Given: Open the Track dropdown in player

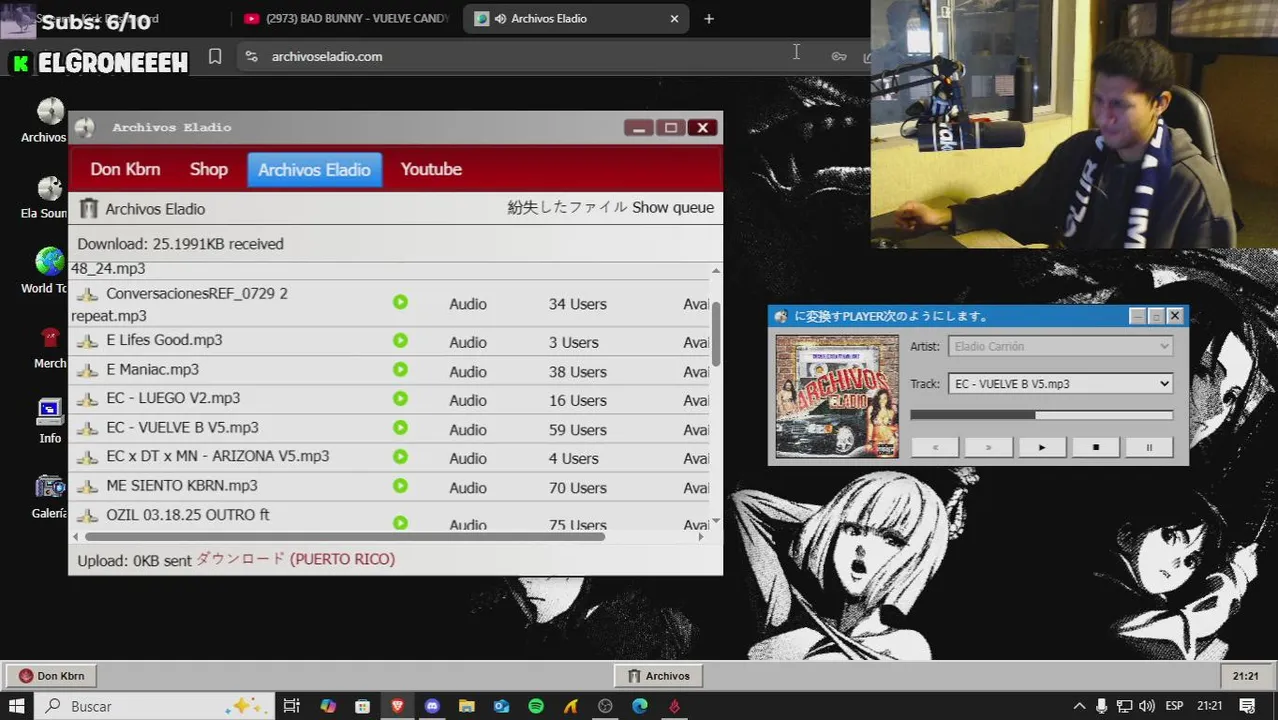Looking at the screenshot, I should point(1060,384).
